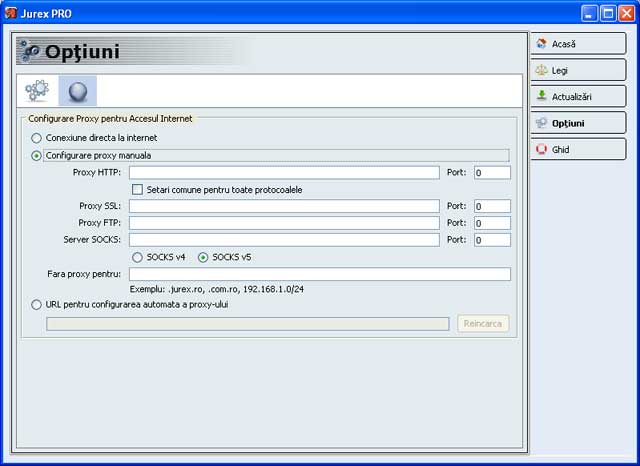Focus the Proxy HTTP address field
This screenshot has height=466, width=640.
(284, 173)
